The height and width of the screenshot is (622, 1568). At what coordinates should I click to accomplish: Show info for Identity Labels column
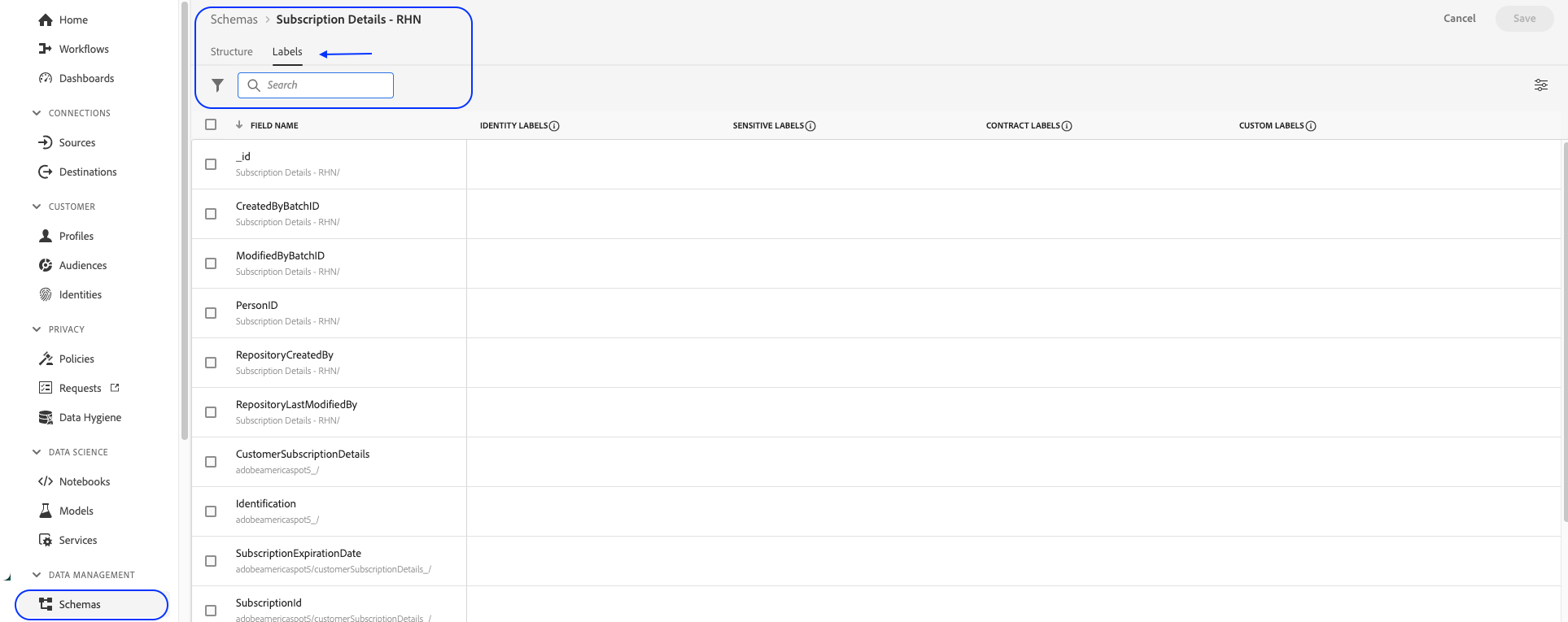click(554, 126)
